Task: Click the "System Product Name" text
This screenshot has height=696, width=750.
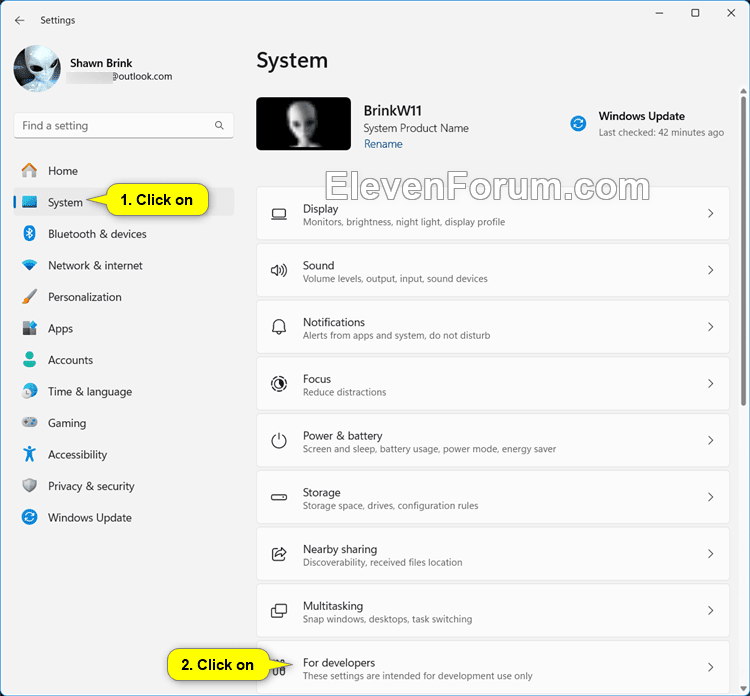Action: click(416, 128)
